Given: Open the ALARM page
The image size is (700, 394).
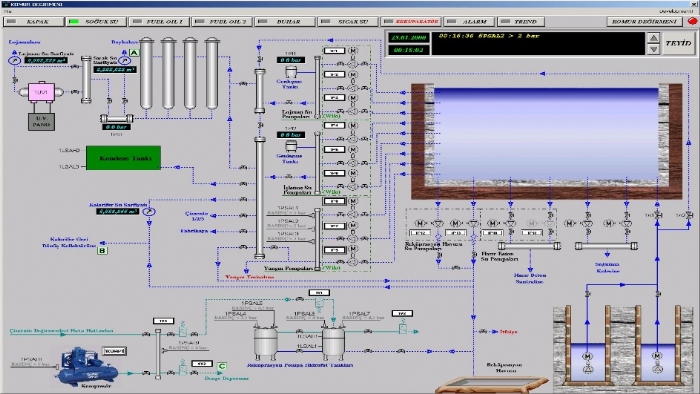Looking at the screenshot, I should [470, 21].
